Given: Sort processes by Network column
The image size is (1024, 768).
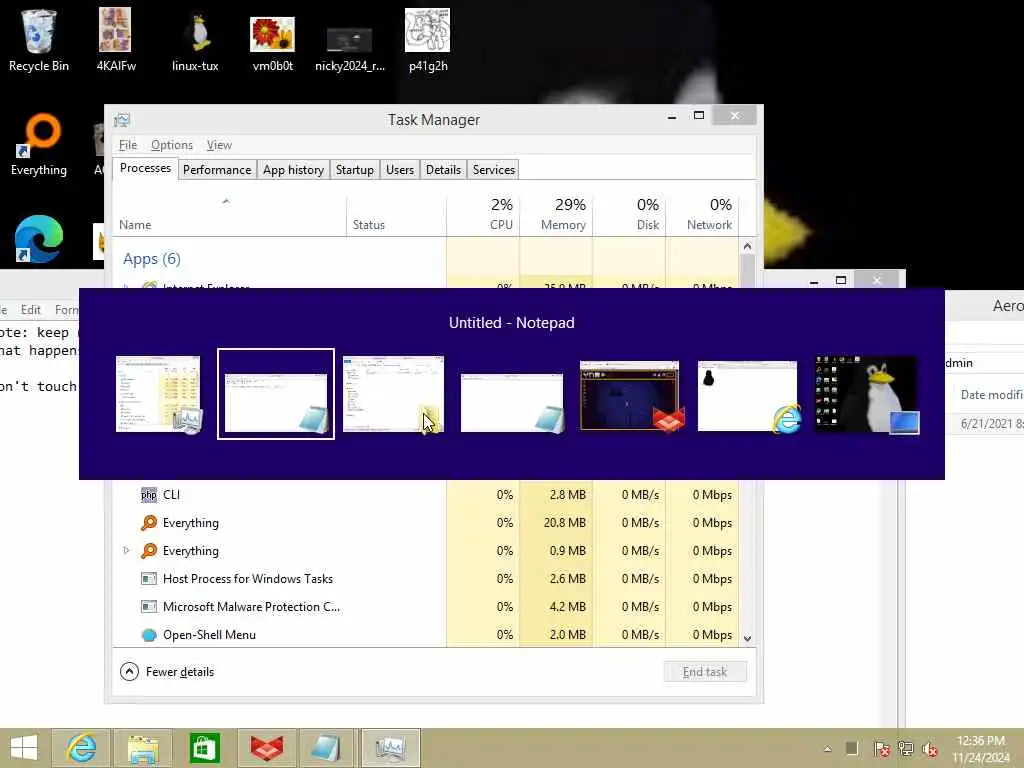Looking at the screenshot, I should [x=703, y=216].
